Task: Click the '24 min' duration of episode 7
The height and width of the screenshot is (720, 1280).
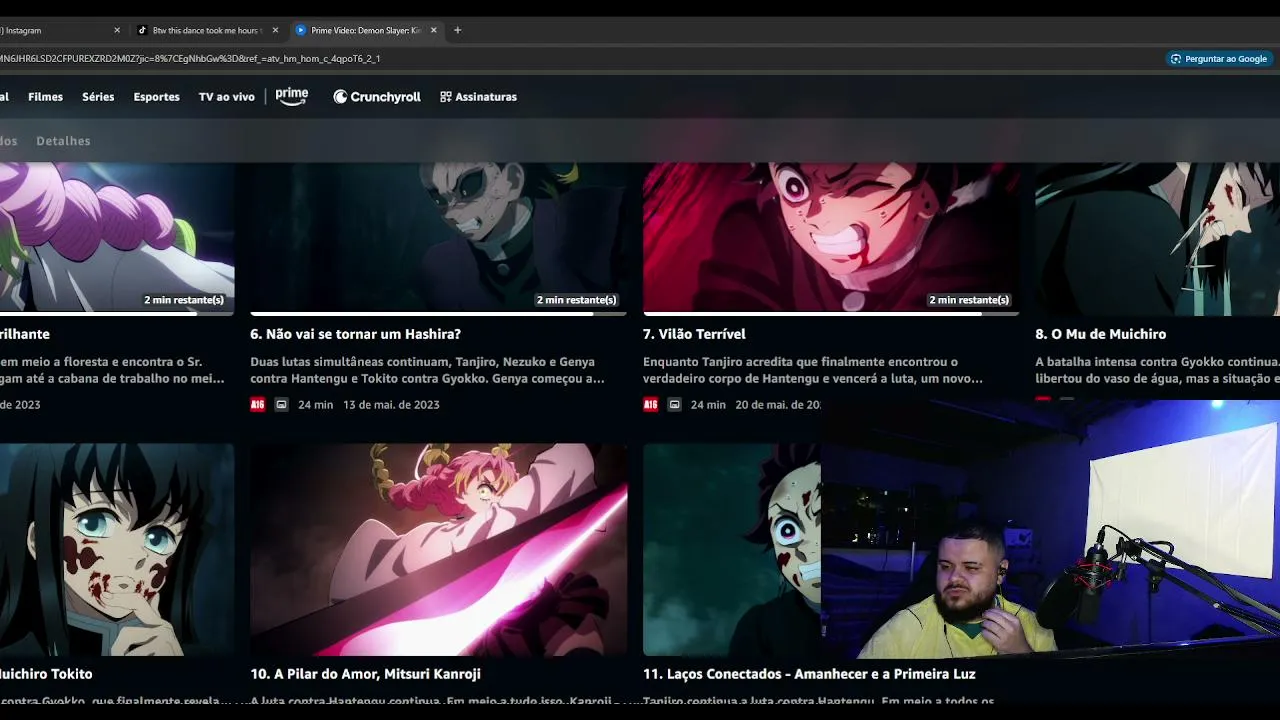Action: pos(708,405)
